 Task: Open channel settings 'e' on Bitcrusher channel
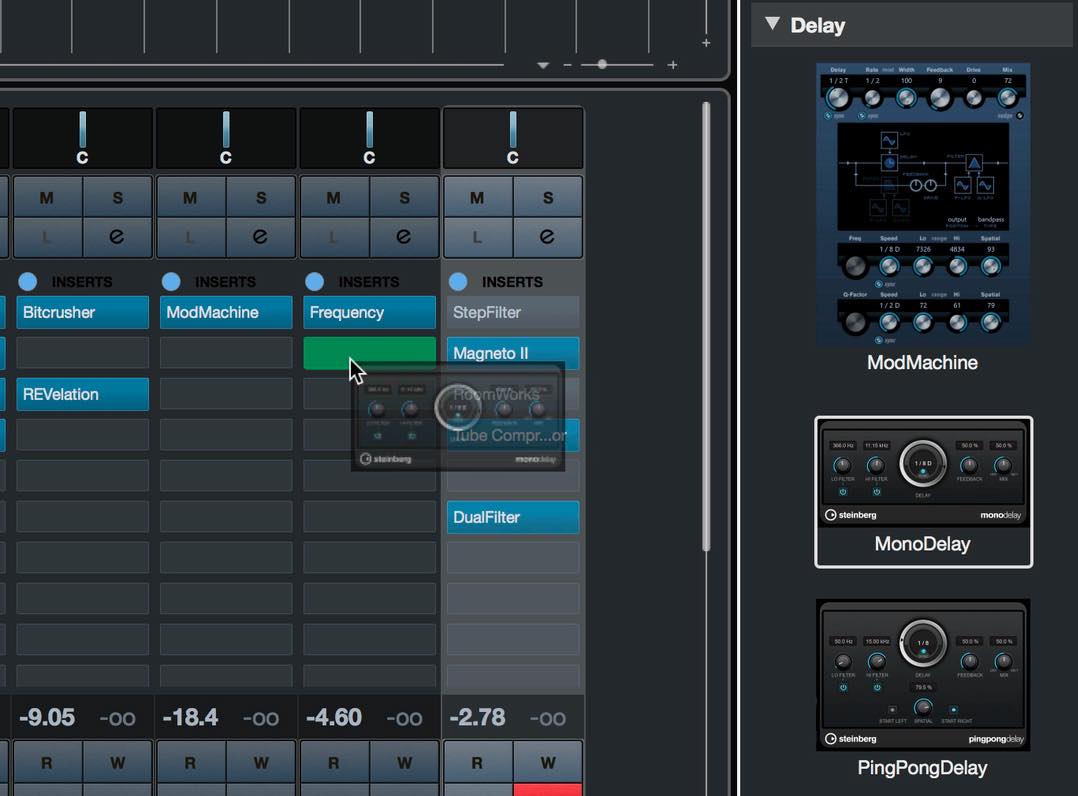[x=117, y=236]
